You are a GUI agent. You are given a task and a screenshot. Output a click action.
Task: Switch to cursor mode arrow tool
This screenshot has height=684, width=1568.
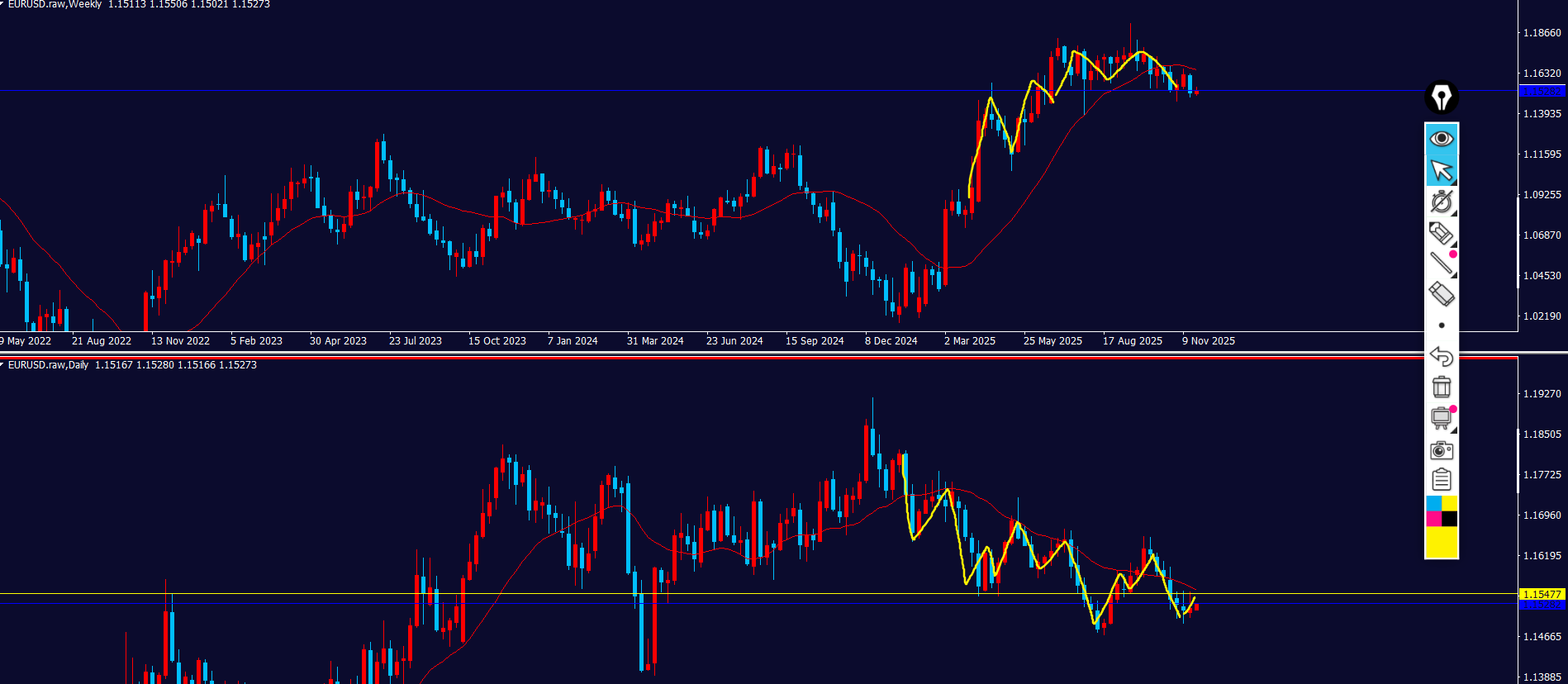[1442, 170]
